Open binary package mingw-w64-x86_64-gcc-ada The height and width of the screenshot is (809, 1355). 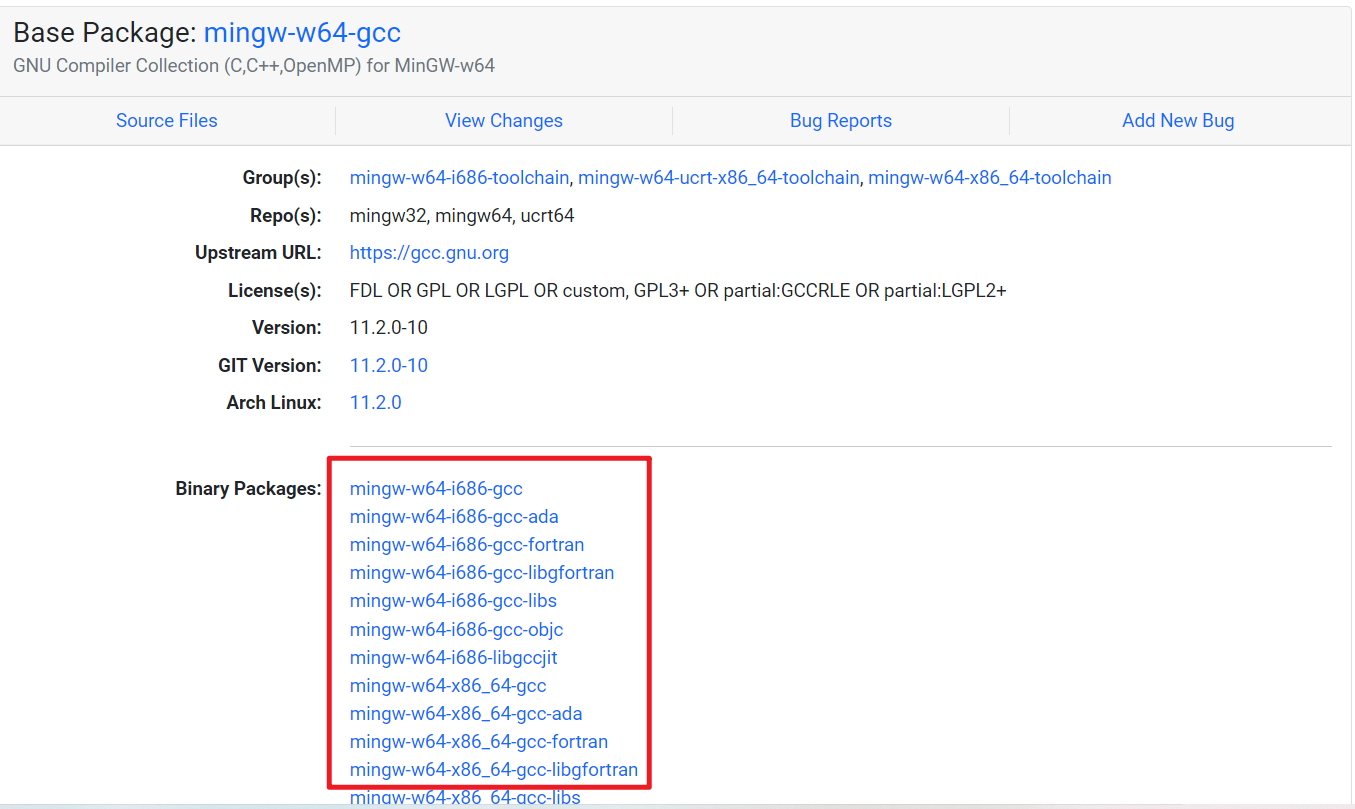[x=466, y=714]
